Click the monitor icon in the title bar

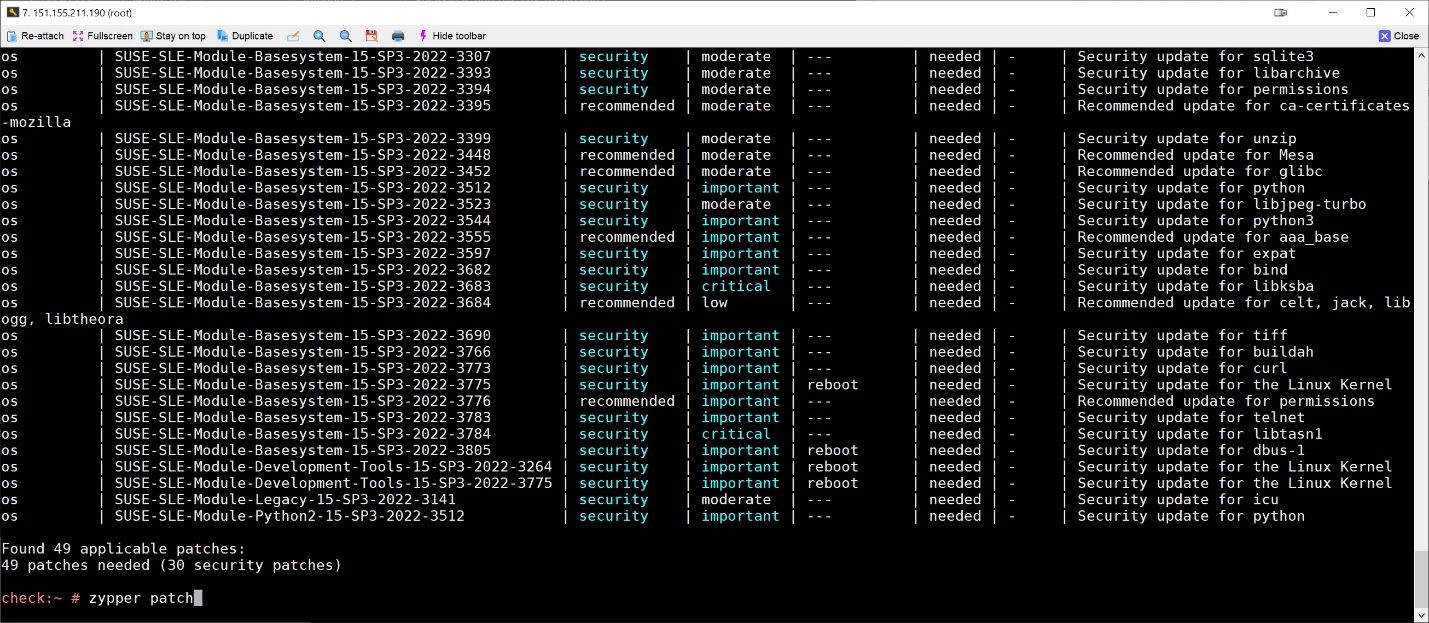[x=1280, y=12]
